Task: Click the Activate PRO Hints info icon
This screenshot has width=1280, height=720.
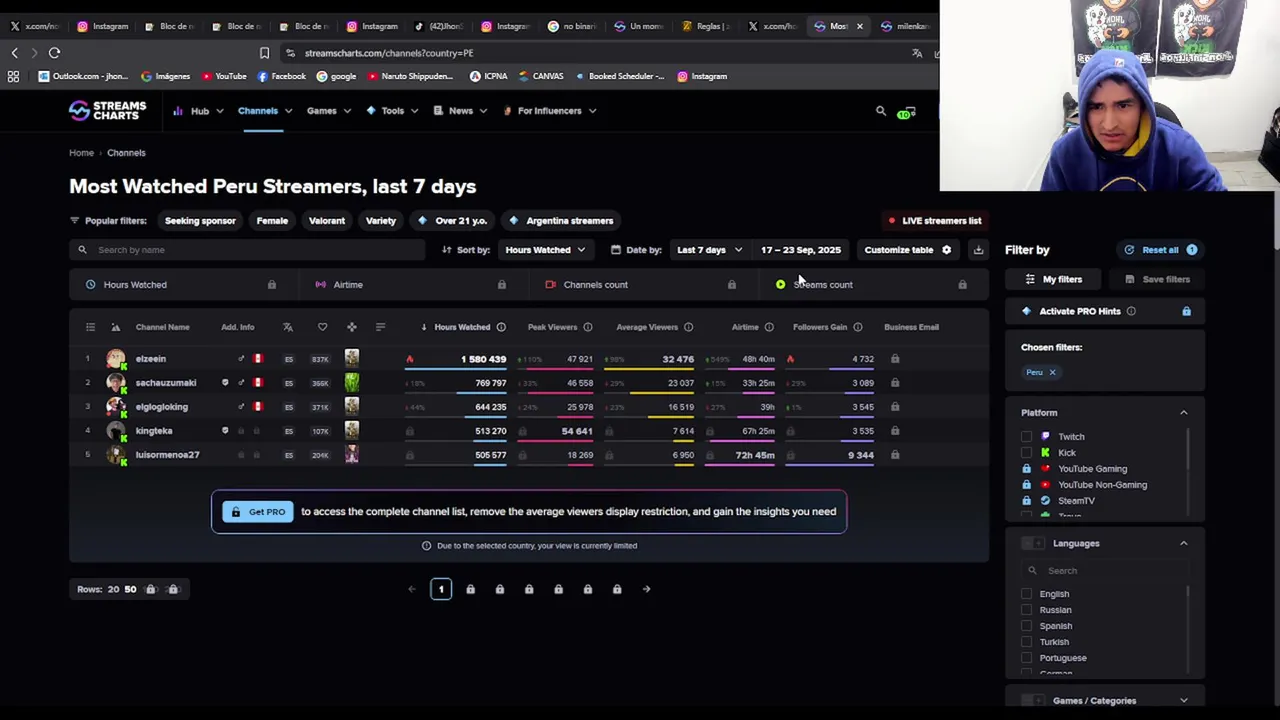Action: pos(1131,311)
